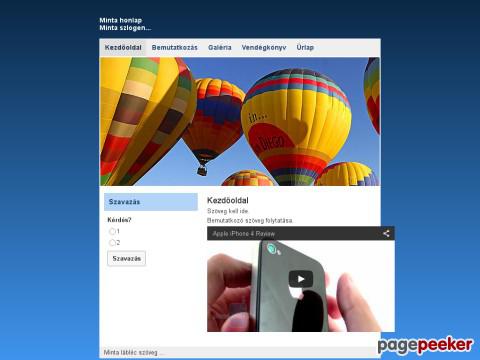Play the Apple iPhone 4 Review video
The height and width of the screenshot is (360, 480).
tap(301, 279)
